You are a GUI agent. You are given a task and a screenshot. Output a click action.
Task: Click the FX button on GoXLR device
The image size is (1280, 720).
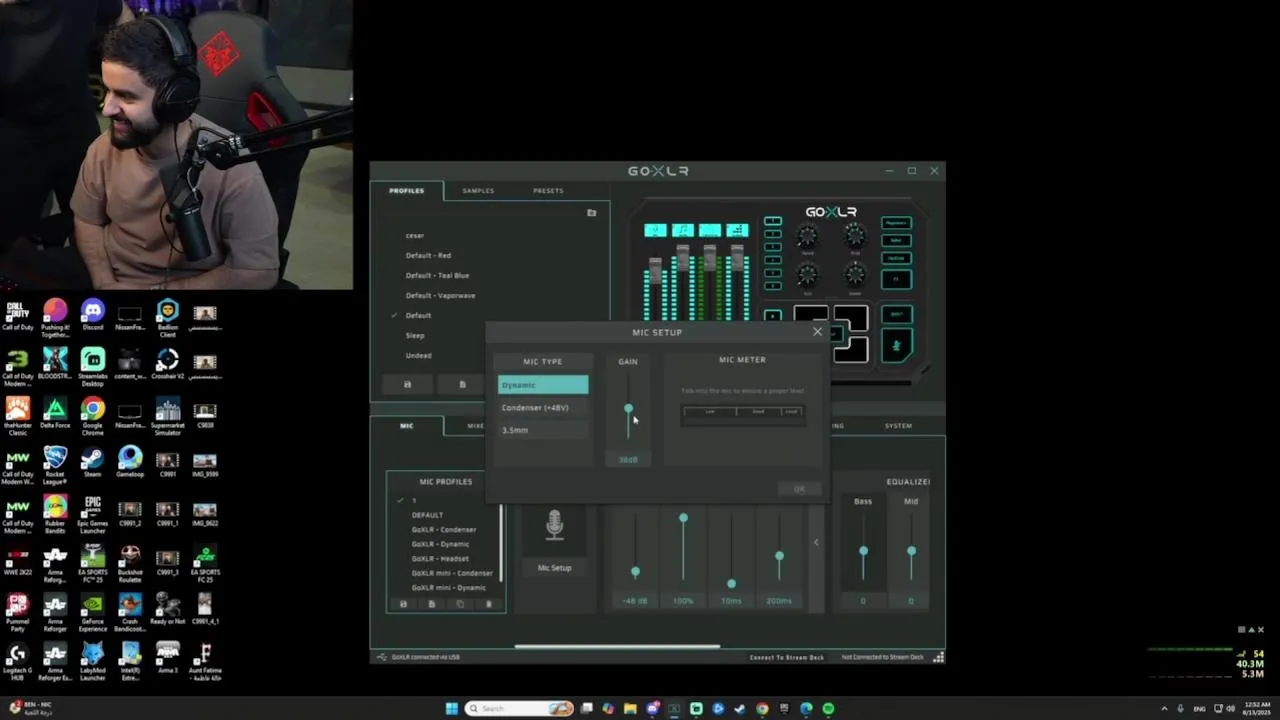(x=896, y=279)
